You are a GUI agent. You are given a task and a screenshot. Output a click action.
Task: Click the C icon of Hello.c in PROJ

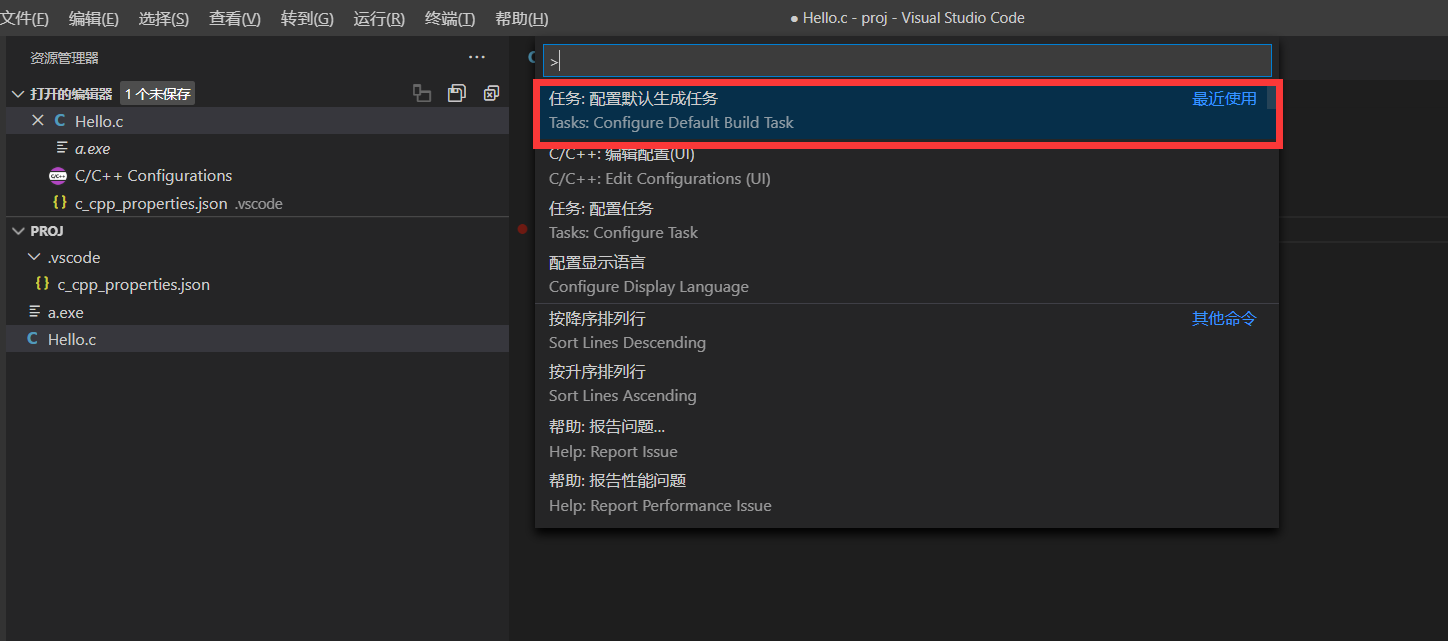tap(33, 339)
